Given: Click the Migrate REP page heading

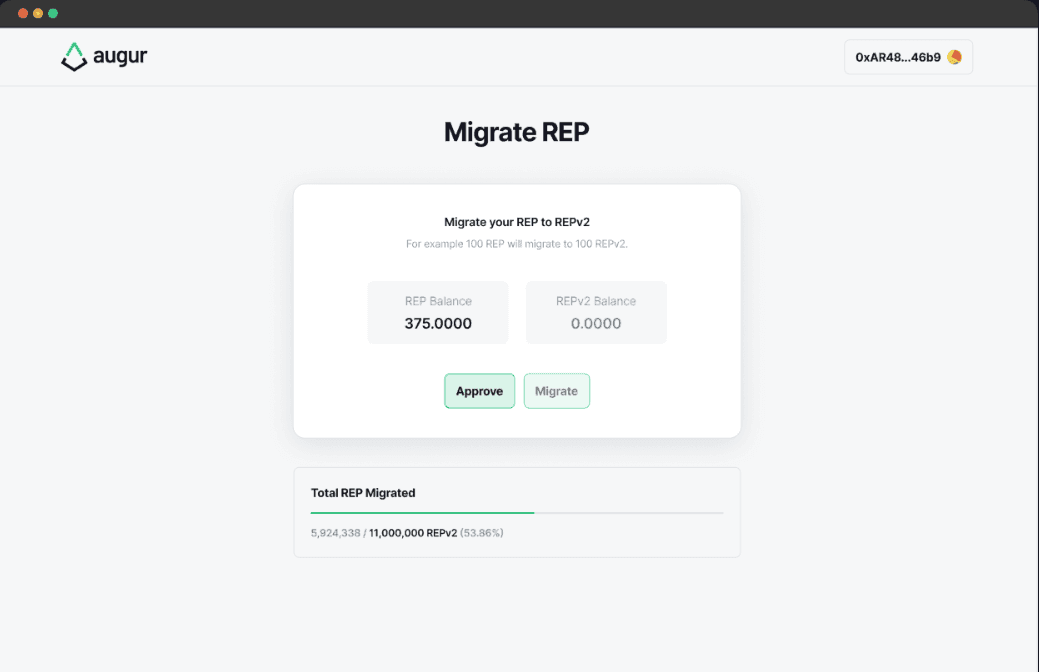Looking at the screenshot, I should coord(516,132).
